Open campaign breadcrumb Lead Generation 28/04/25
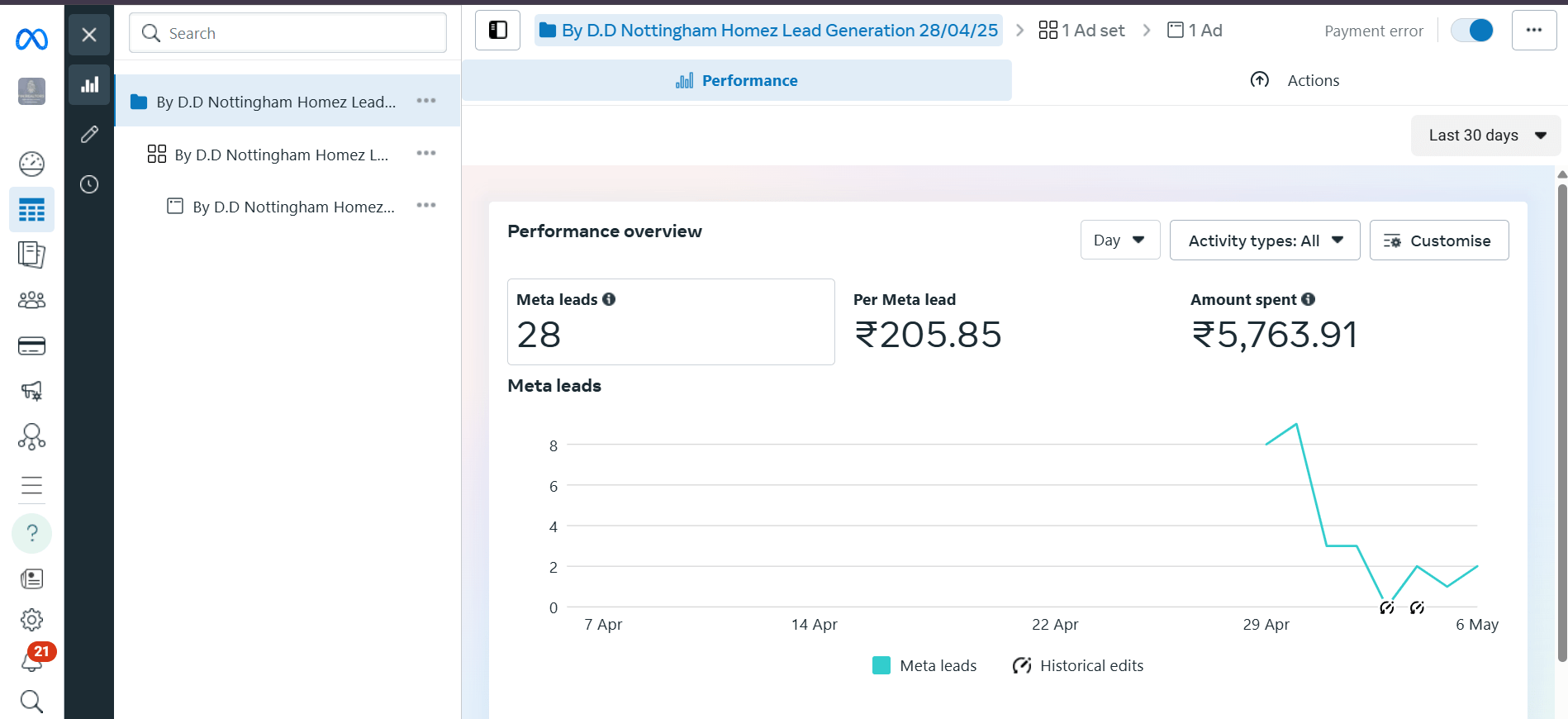Screen dimensions: 1568x719 [768, 31]
